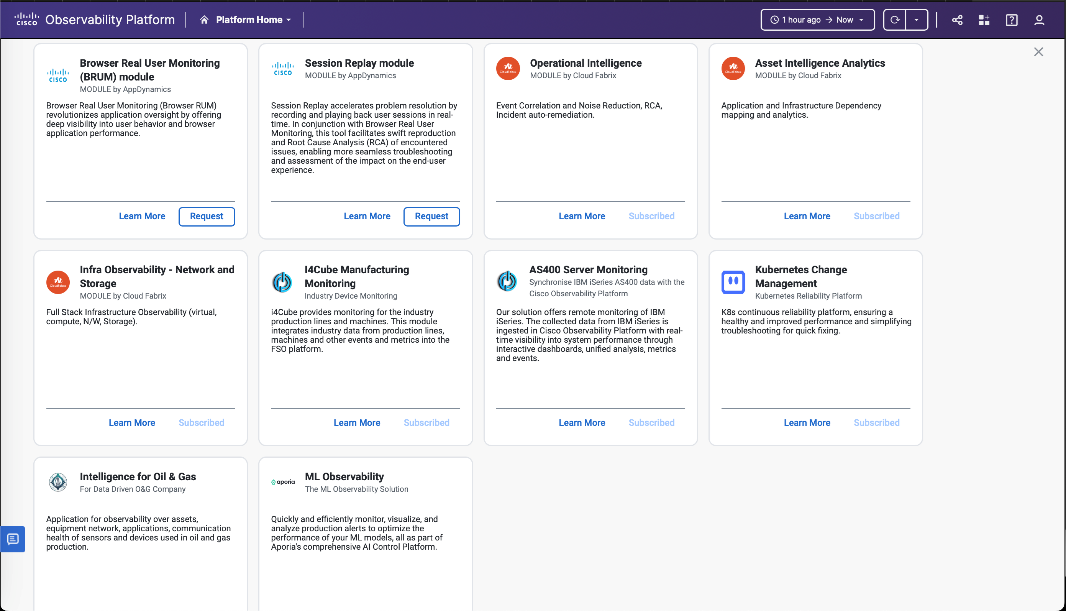Request the Session Replay module

pyautogui.click(x=431, y=216)
